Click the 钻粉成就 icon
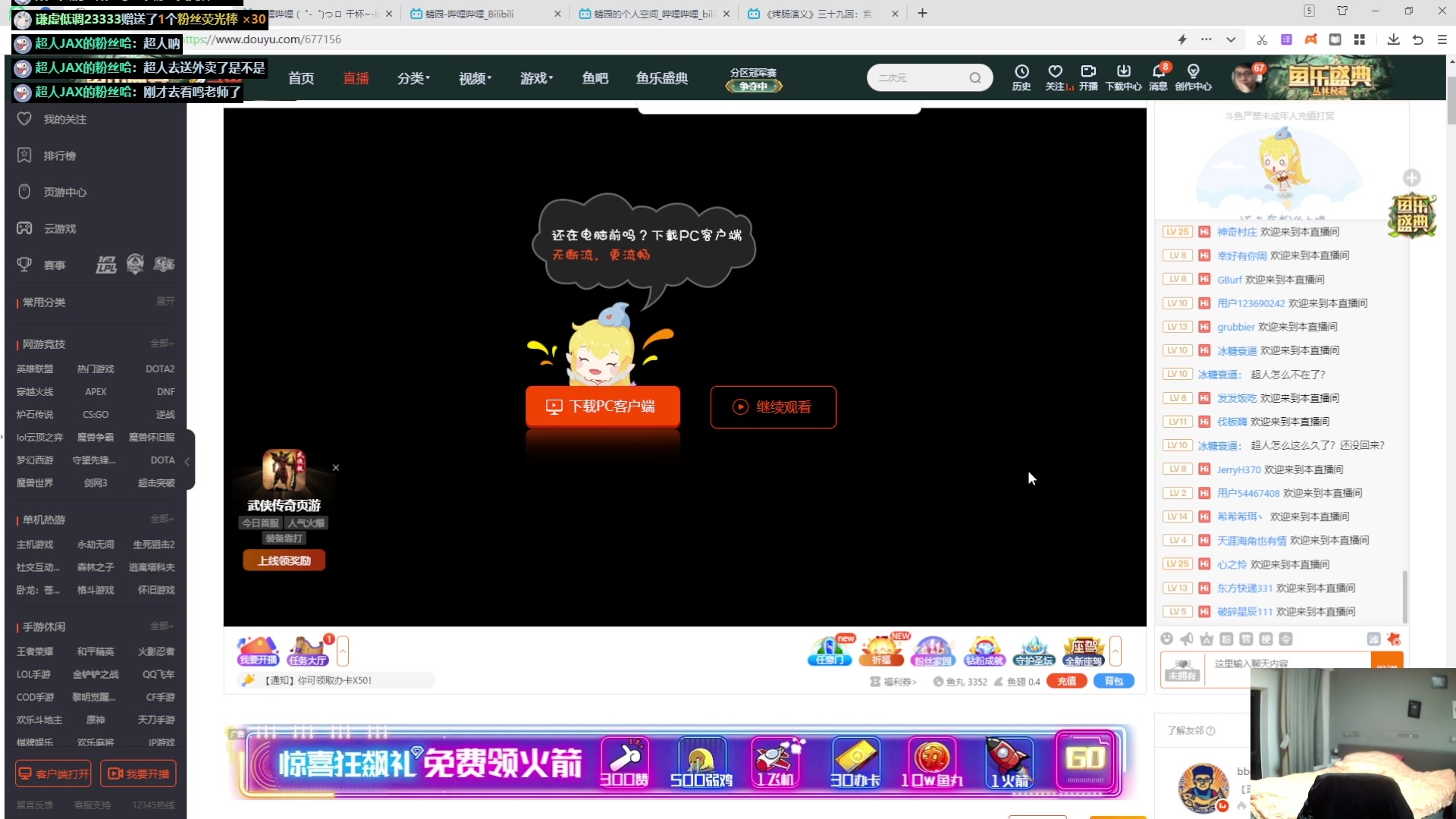This screenshot has height=819, width=1456. pos(984,651)
